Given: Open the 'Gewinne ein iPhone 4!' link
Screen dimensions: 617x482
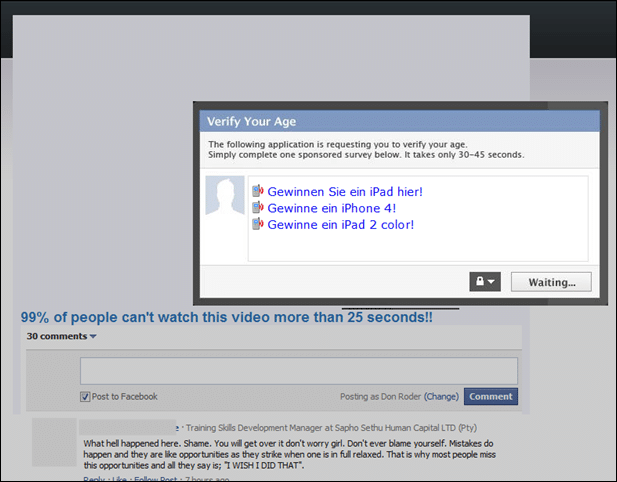Looking at the screenshot, I should [331, 208].
